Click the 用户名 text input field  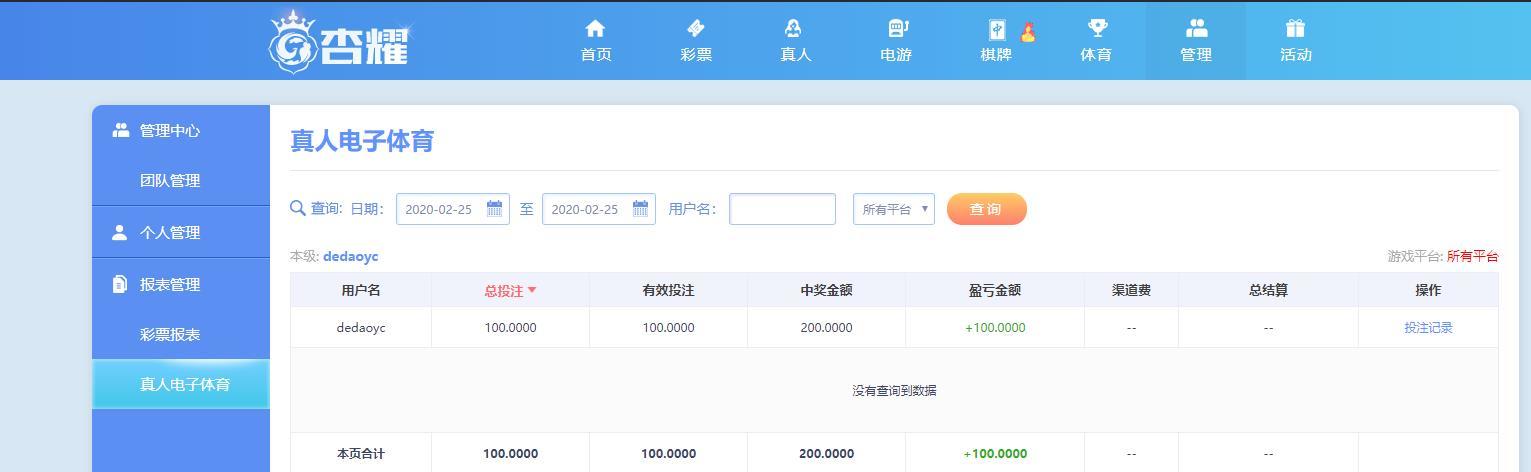click(x=782, y=209)
